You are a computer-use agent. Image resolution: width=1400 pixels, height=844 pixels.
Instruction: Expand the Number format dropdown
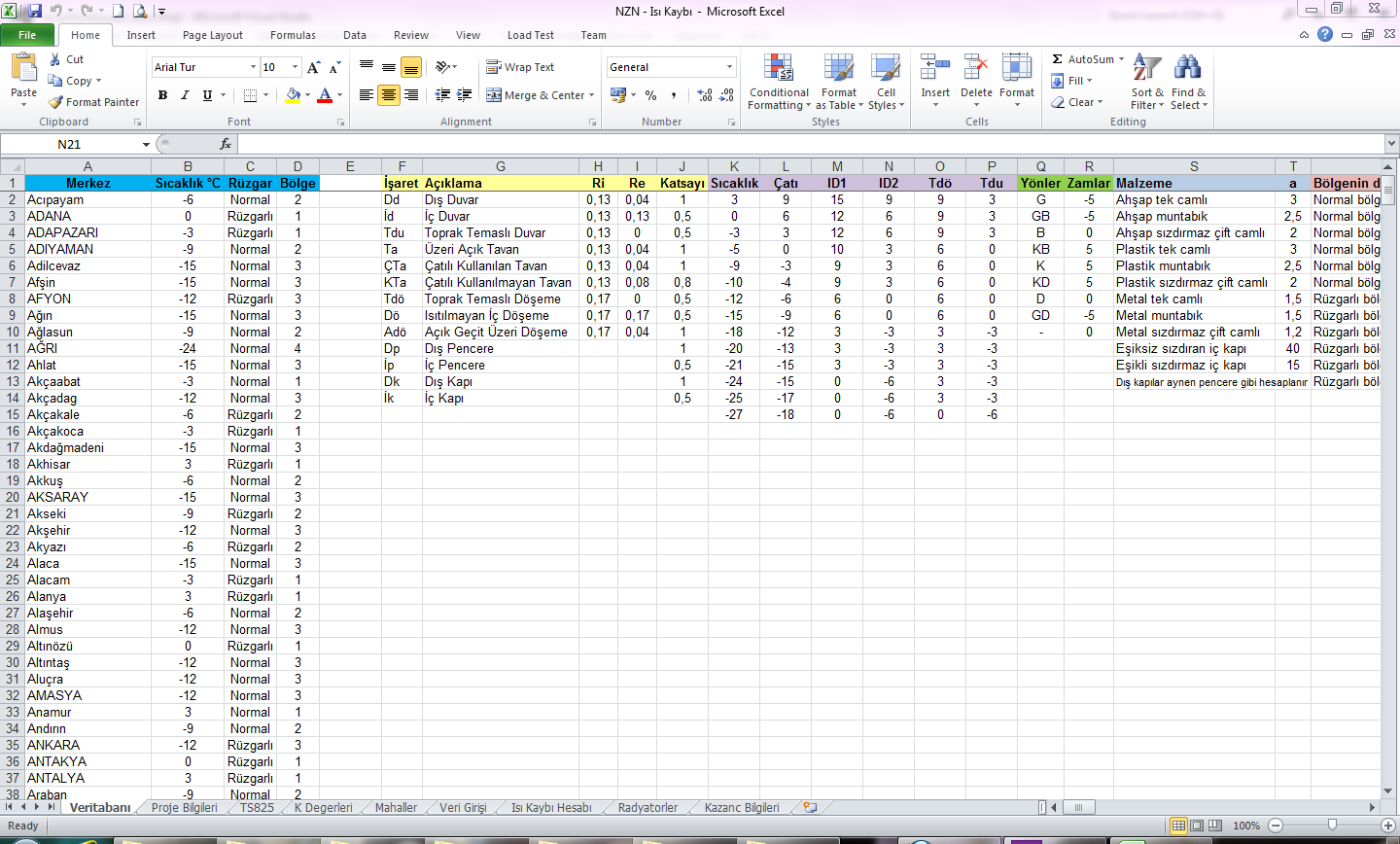click(x=729, y=67)
